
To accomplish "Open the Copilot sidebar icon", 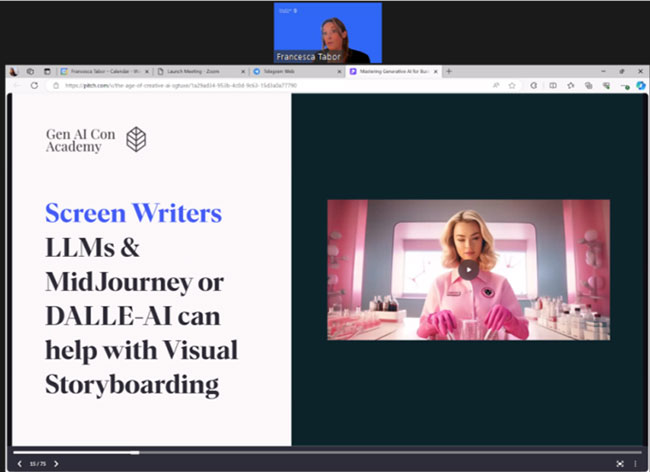I will point(641,85).
